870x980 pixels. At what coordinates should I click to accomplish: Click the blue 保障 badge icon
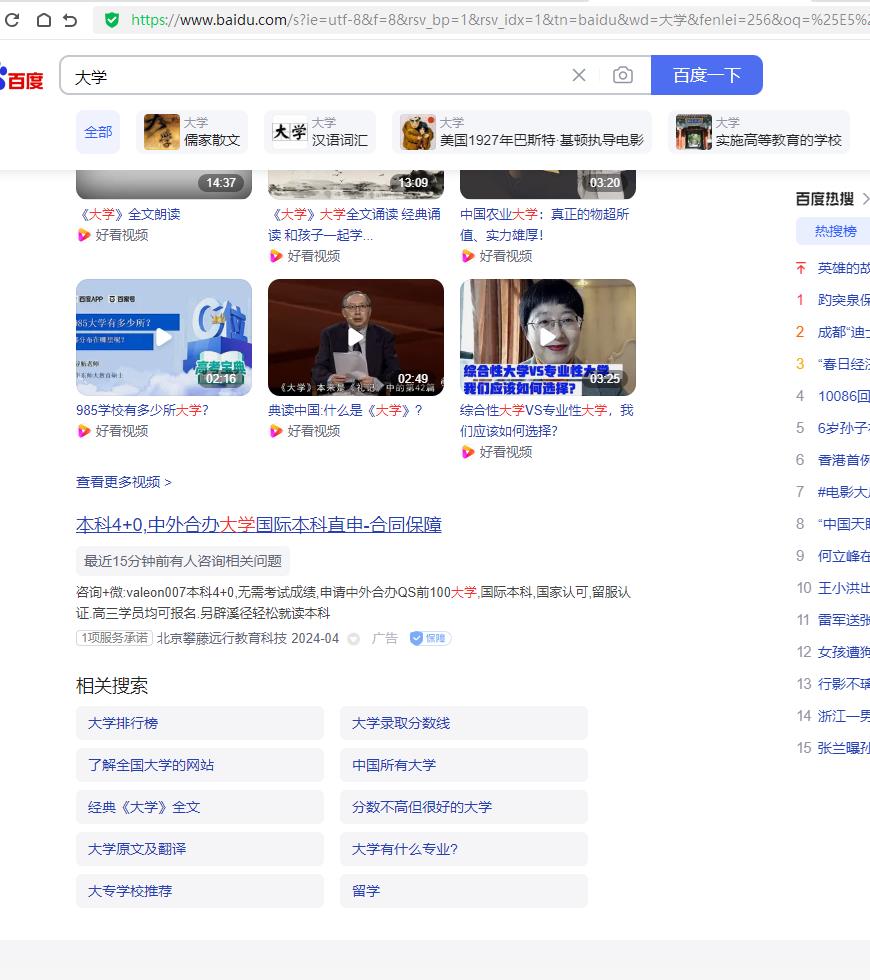pos(430,638)
